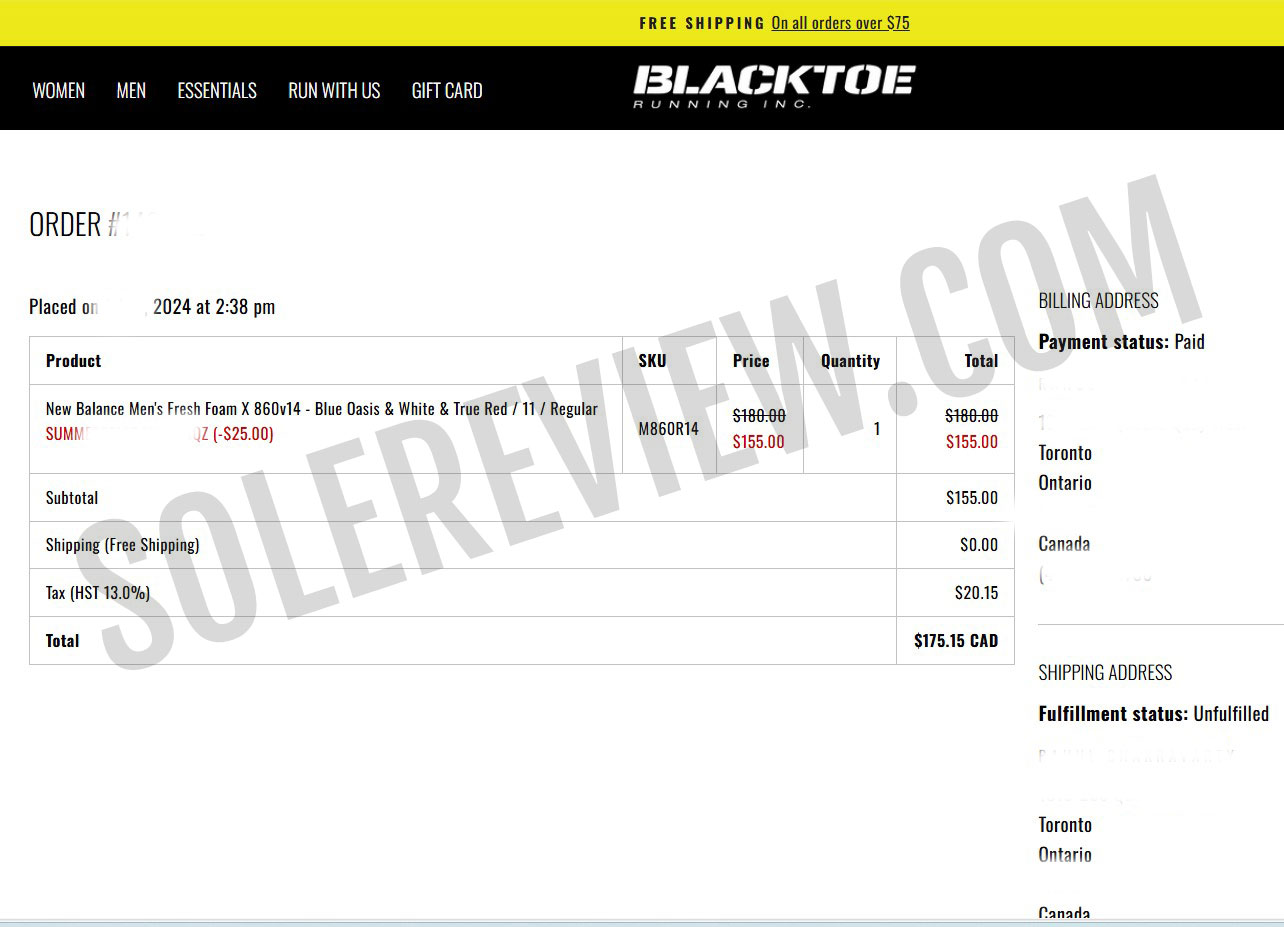
Task: Select the Subtotal amount $155.00
Action: click(972, 497)
